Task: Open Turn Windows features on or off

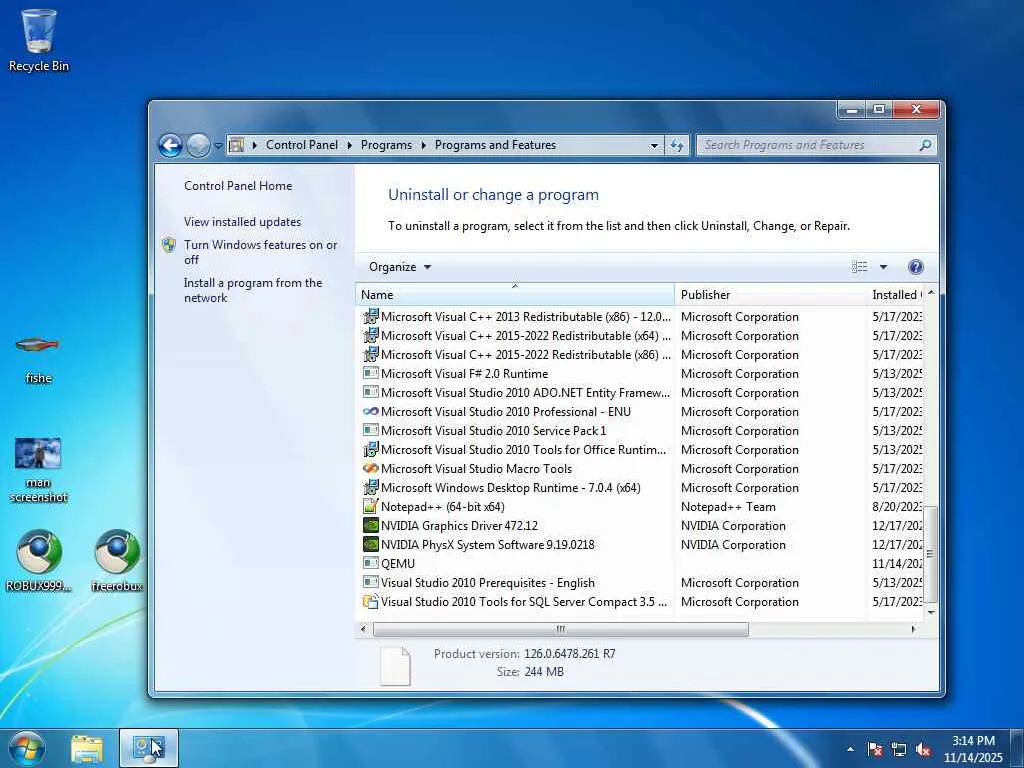Action: coord(260,252)
